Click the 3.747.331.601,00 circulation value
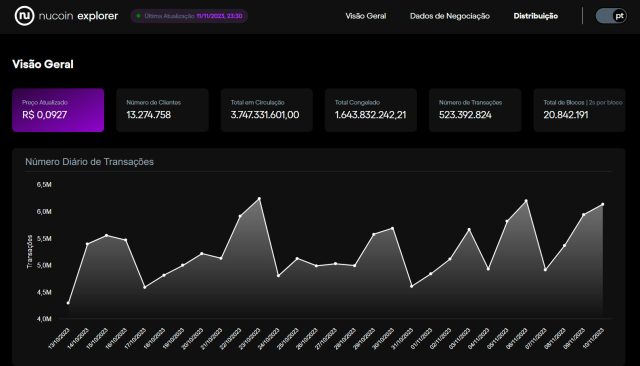The height and width of the screenshot is (366, 640). click(265, 115)
